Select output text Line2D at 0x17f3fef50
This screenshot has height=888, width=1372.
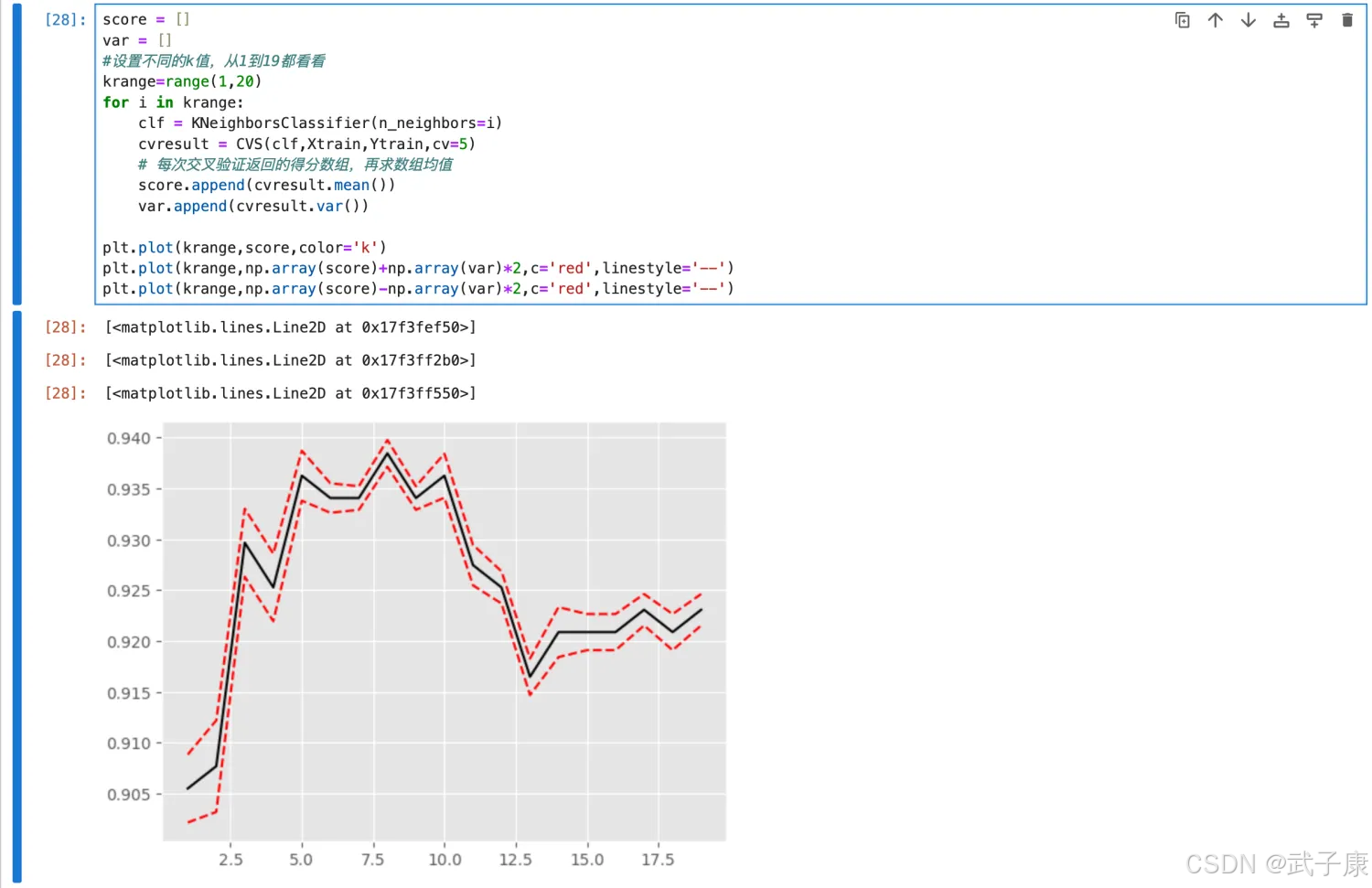tap(291, 327)
